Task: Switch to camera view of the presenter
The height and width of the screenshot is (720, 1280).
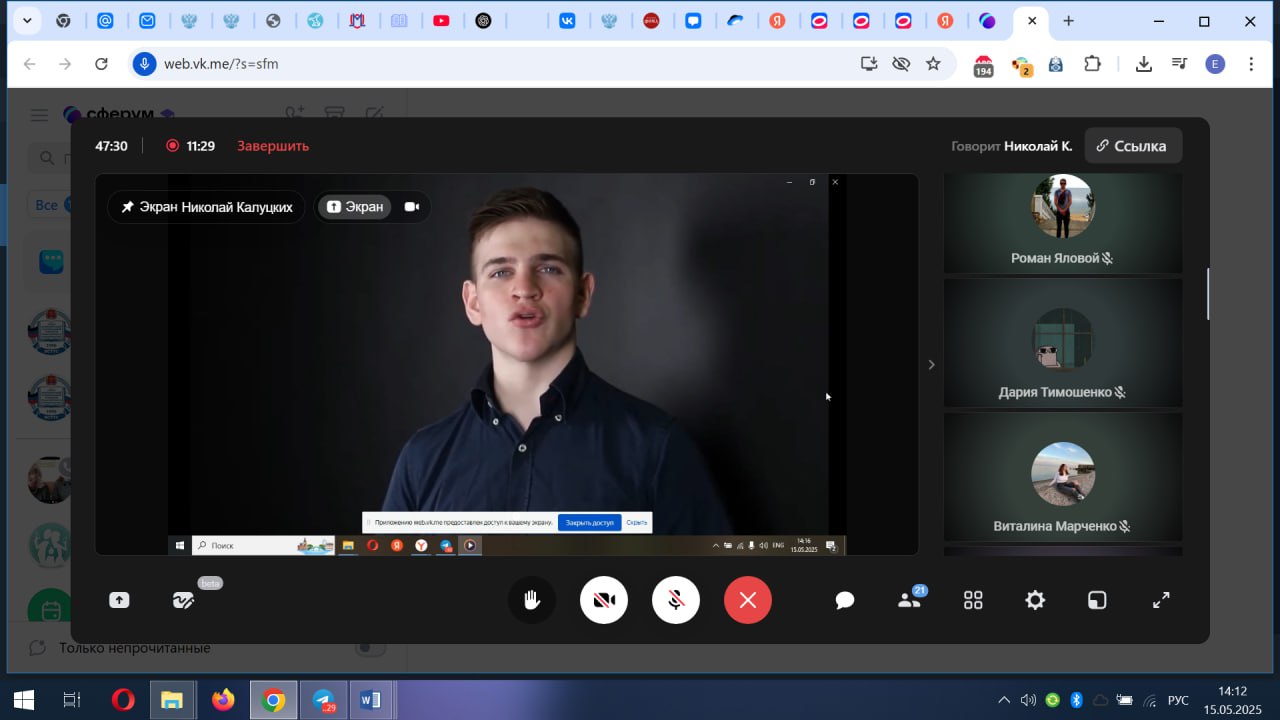Action: pyautogui.click(x=411, y=207)
